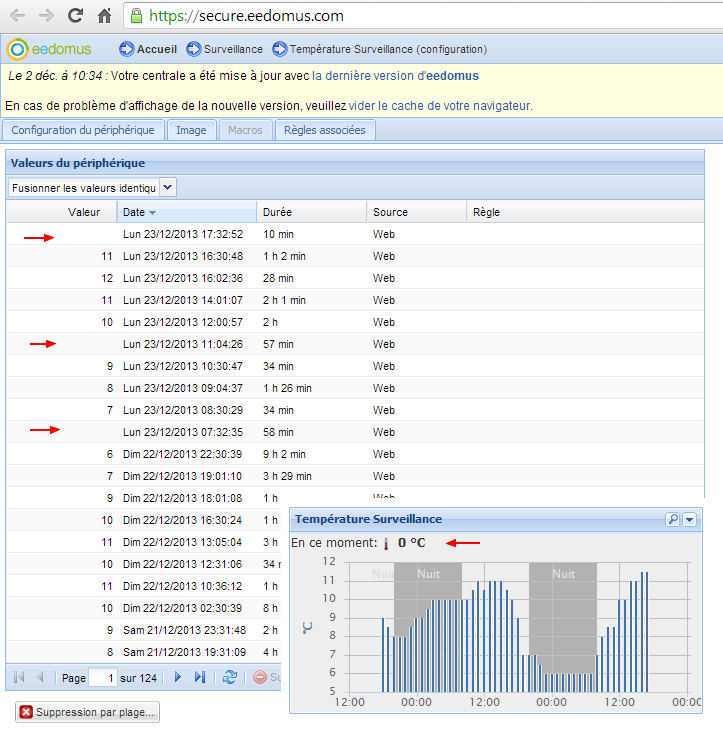Click the arrow icon beside Surveillance

point(193,49)
